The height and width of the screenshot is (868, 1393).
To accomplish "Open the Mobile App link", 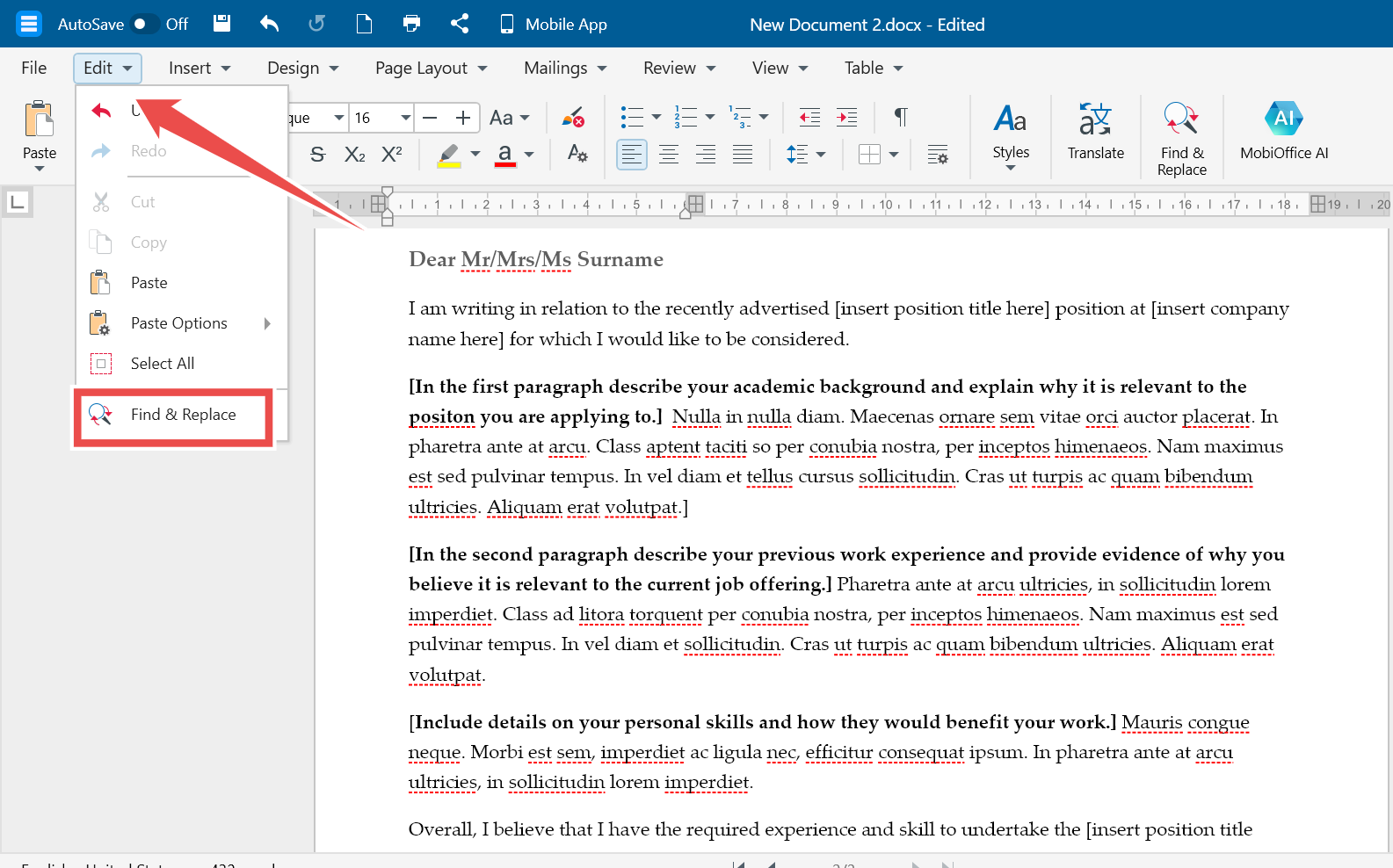I will point(553,24).
